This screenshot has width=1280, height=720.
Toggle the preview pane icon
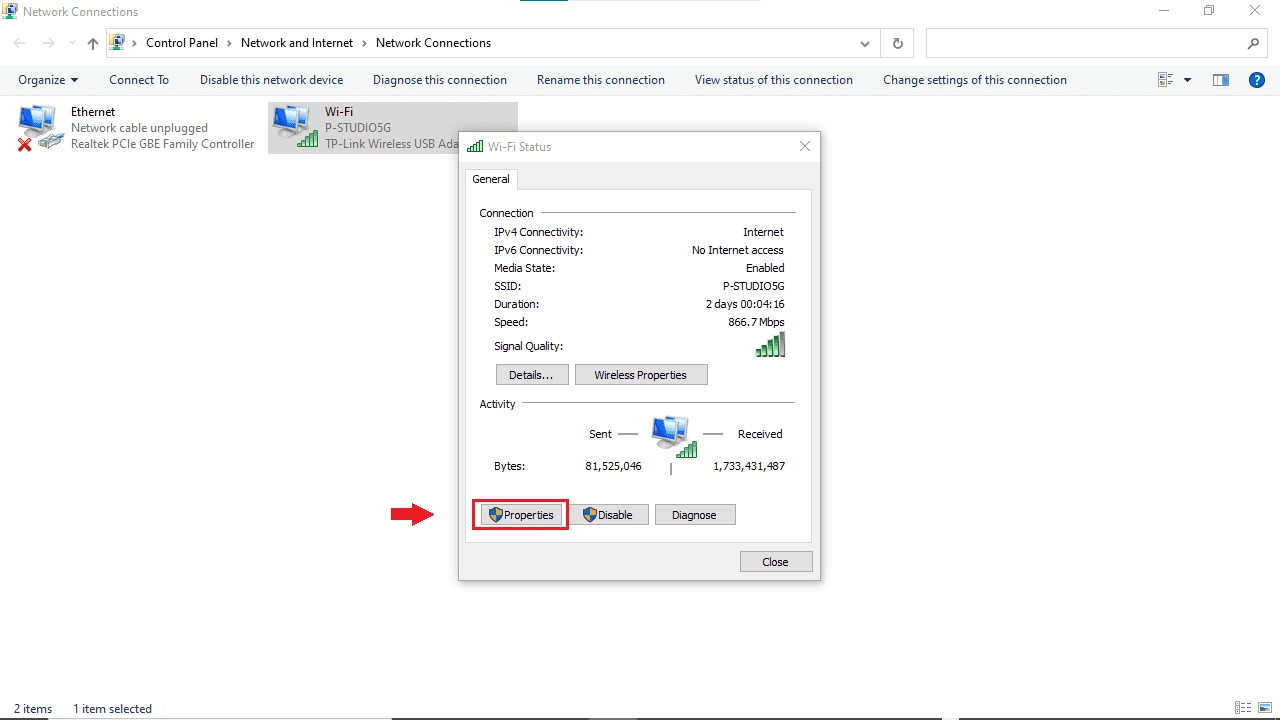1220,80
